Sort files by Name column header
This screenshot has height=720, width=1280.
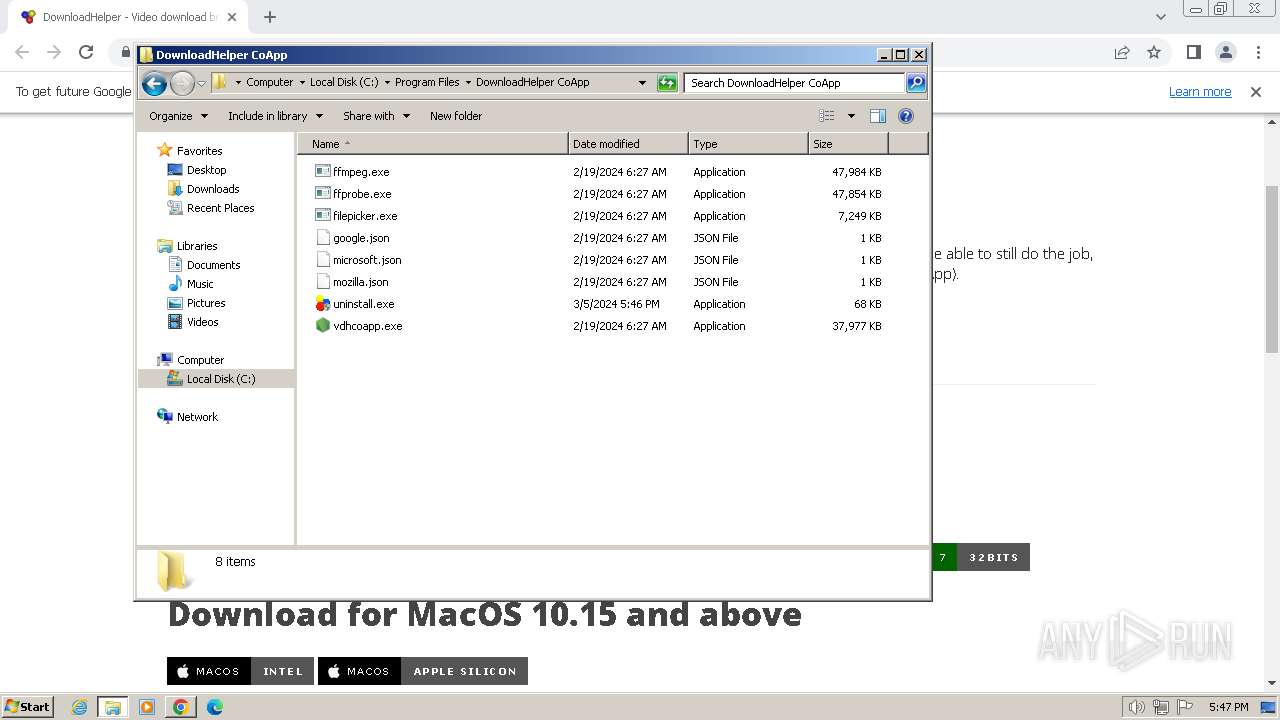[x=432, y=144]
